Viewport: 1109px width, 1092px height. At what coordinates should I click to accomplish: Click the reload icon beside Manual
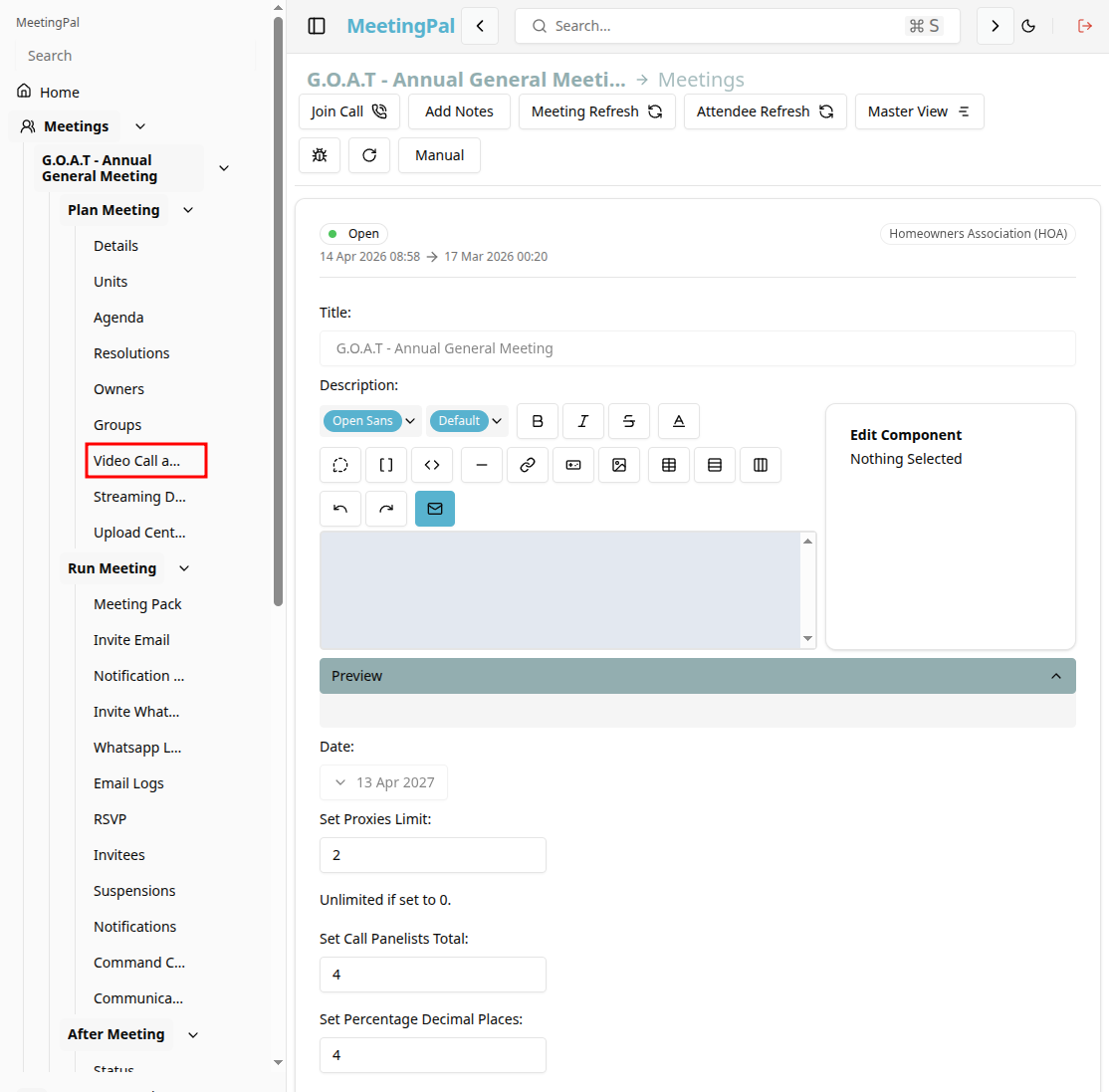[x=369, y=155]
